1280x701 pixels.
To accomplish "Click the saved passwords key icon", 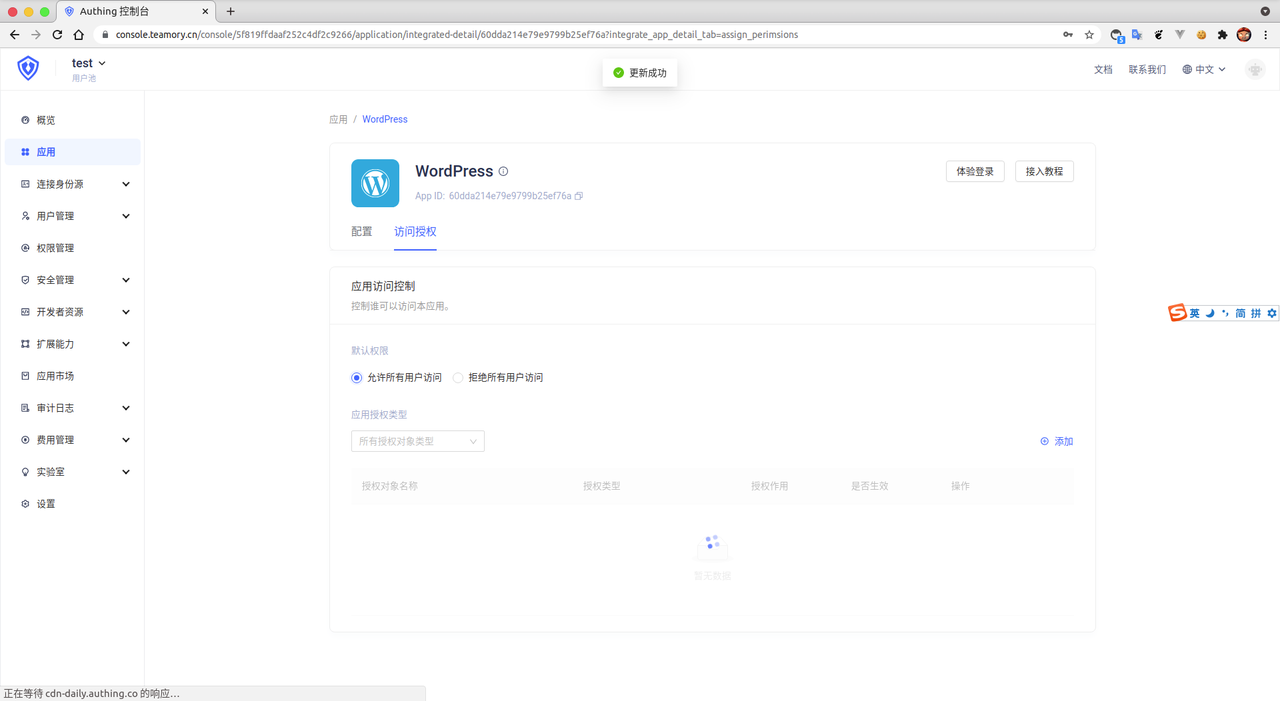I will pos(1068,34).
